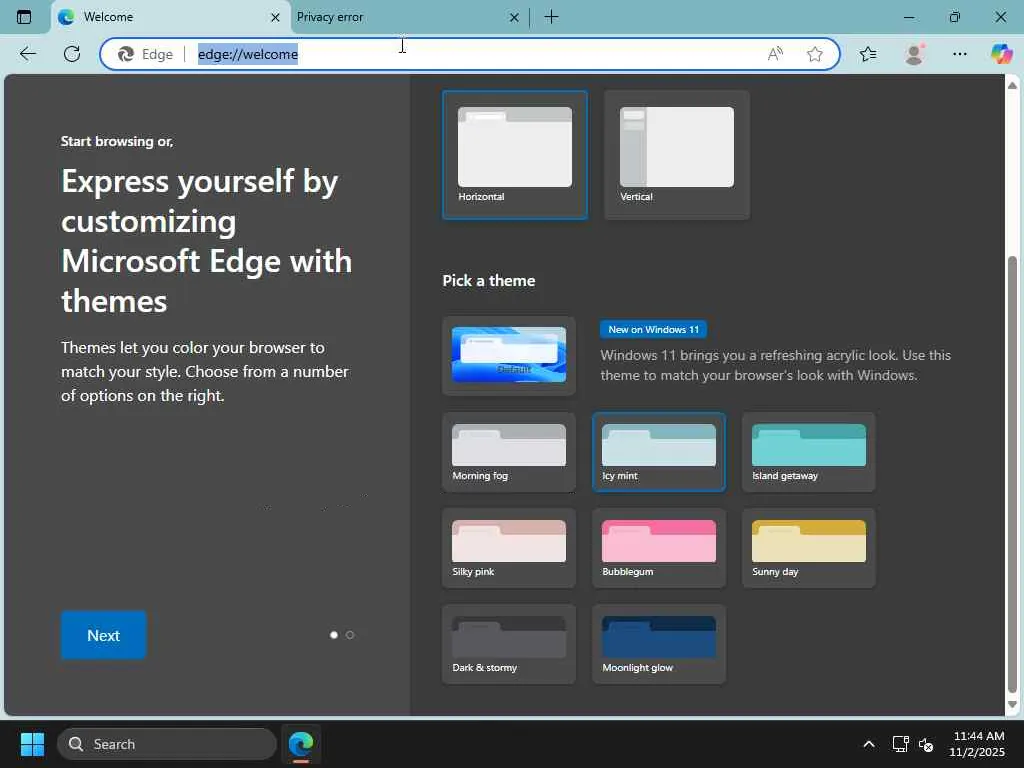Click the Edge site identity icon
The image size is (1024, 768).
[145, 54]
